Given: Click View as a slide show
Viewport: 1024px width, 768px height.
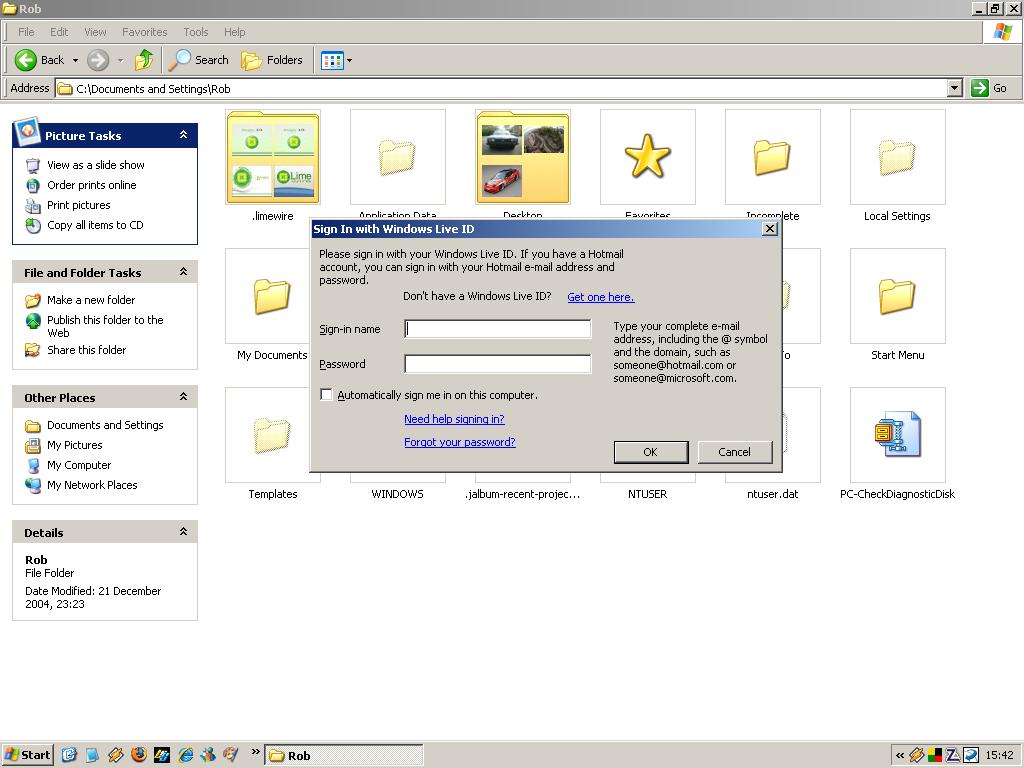Looking at the screenshot, I should [x=95, y=165].
